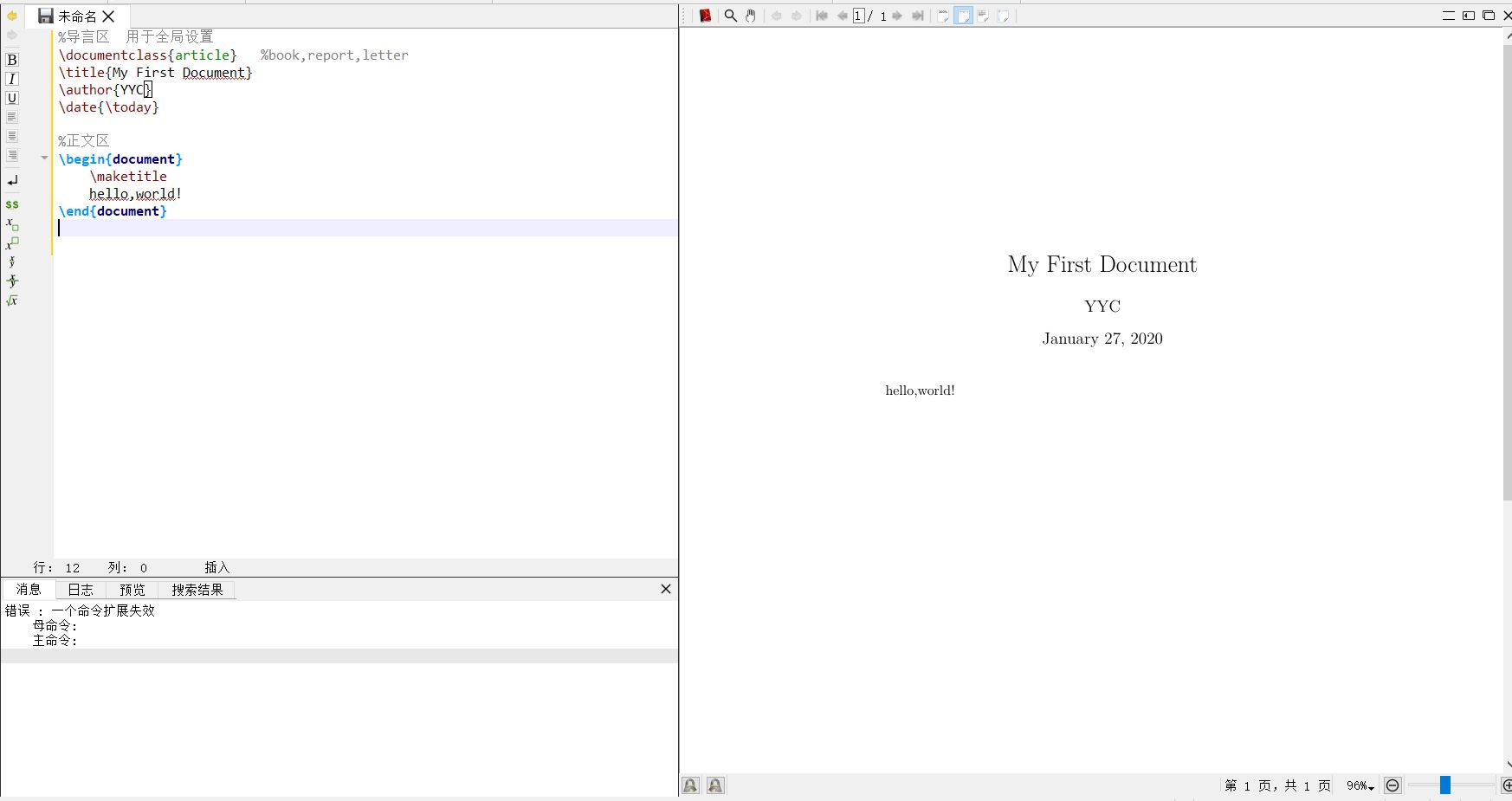The height and width of the screenshot is (801, 1512).
Task: Zoom out with the minus circle button
Action: pyautogui.click(x=1392, y=785)
